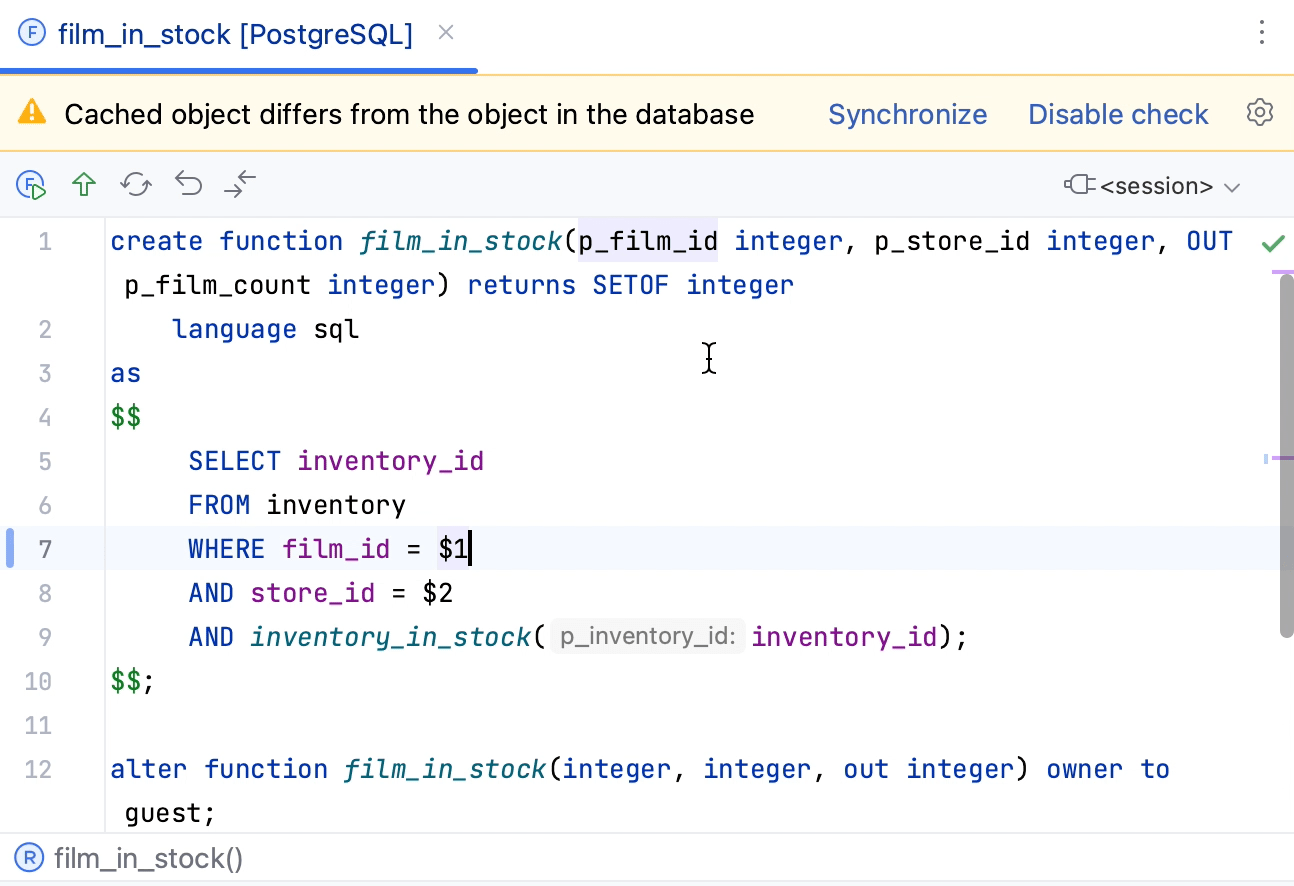Click the Synchronize link
The width and height of the screenshot is (1294, 886).
(907, 113)
